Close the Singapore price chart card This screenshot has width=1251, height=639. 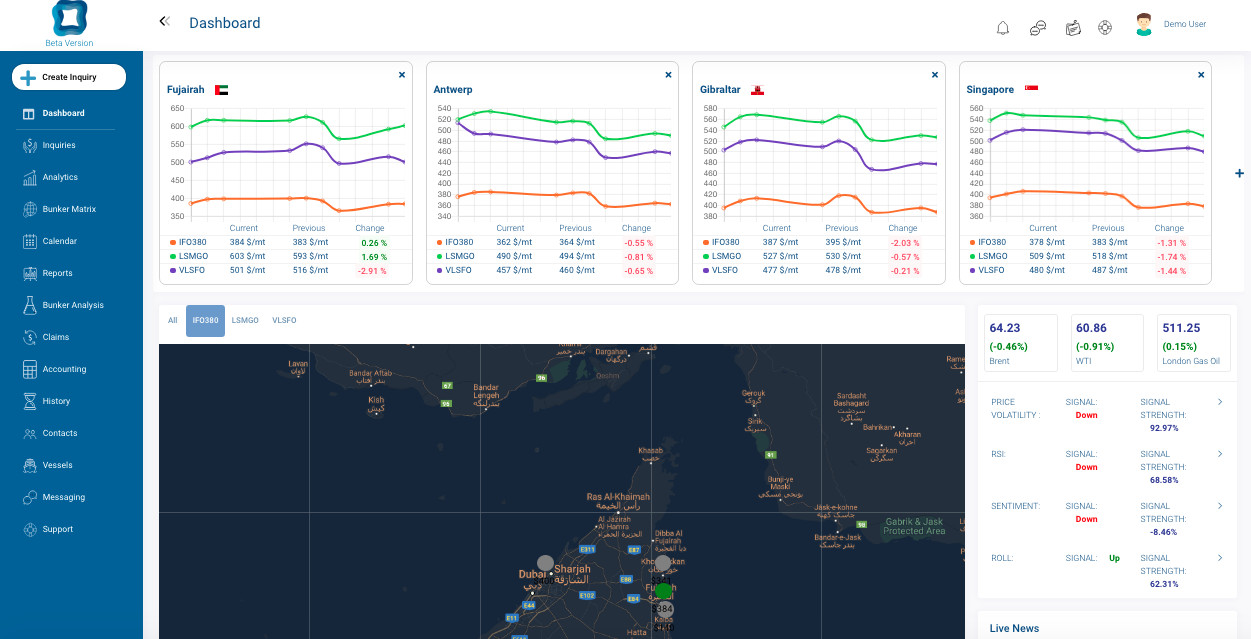1202,74
